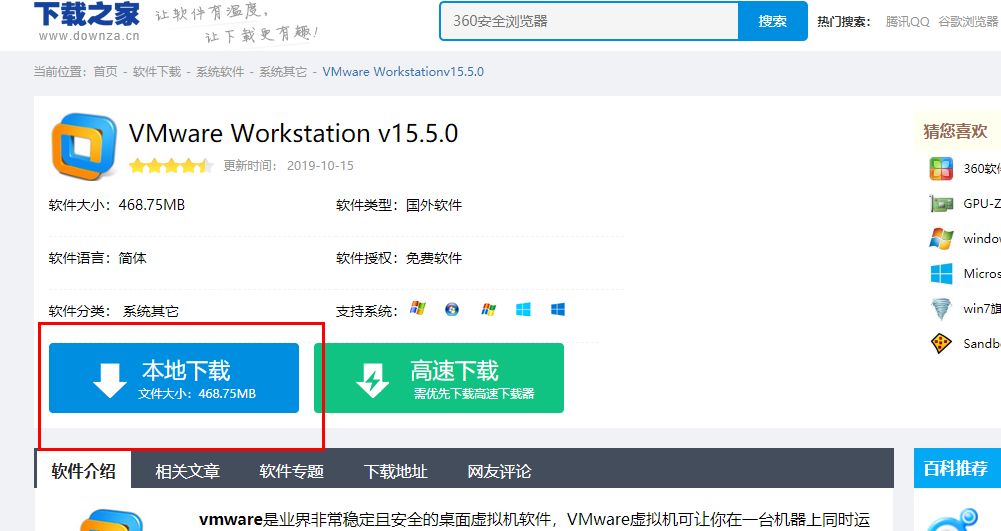Click the Sandb sidebar text link
Screen dimensions: 1001x531
(982, 343)
